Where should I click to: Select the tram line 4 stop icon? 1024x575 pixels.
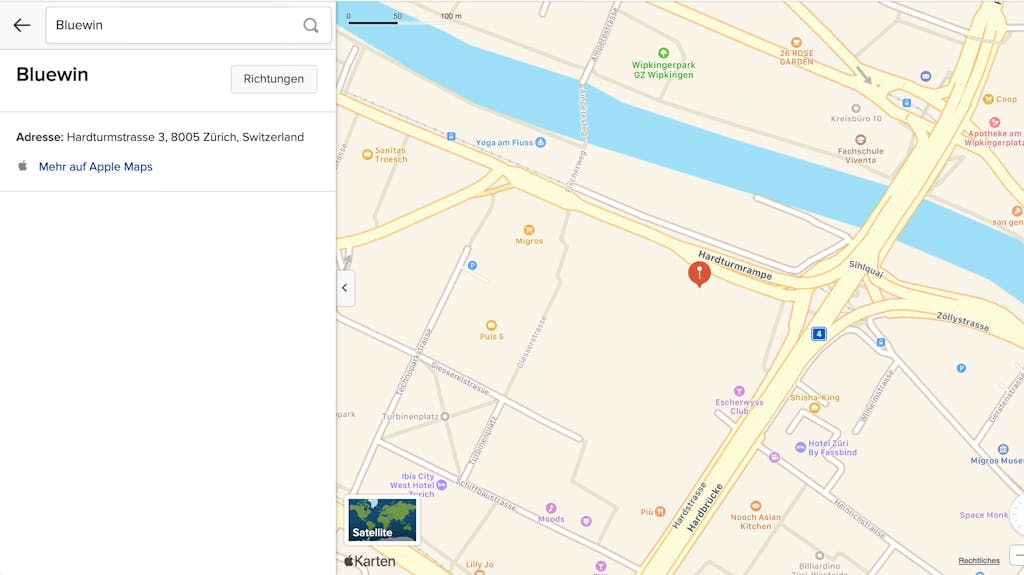point(818,334)
